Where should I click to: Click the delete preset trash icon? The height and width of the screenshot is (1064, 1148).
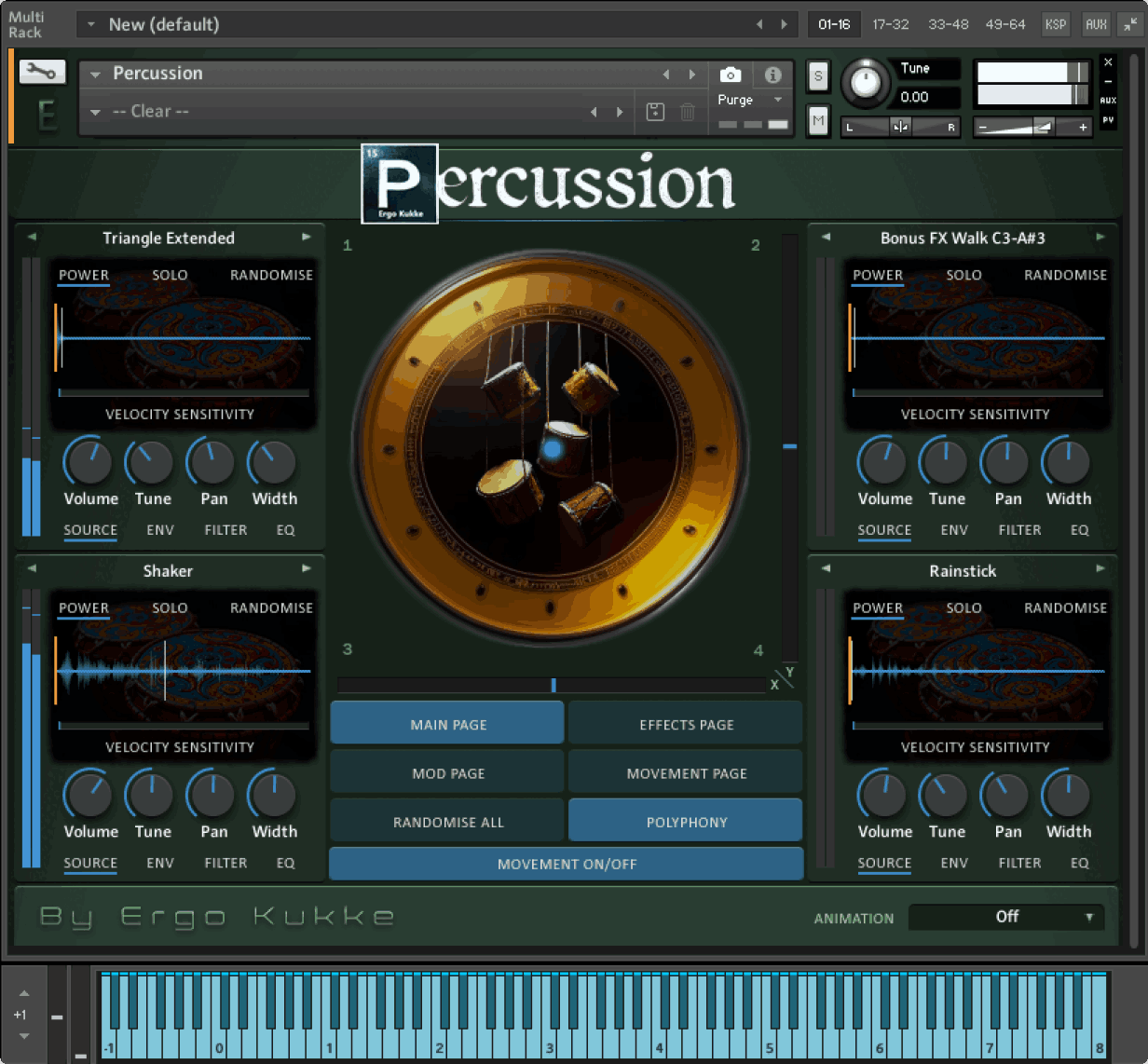688,112
